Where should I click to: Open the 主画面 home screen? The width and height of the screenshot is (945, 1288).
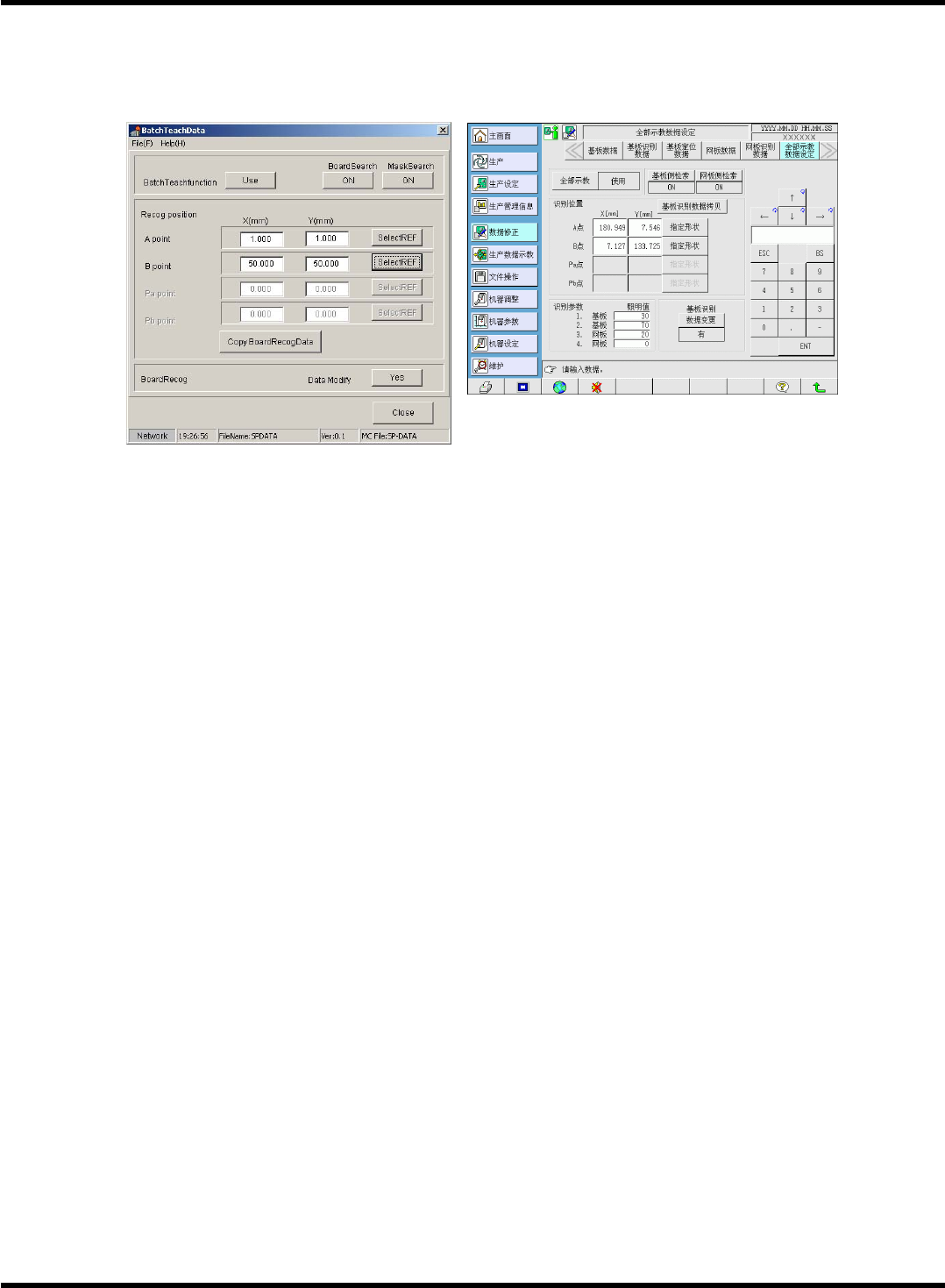pyautogui.click(x=503, y=136)
